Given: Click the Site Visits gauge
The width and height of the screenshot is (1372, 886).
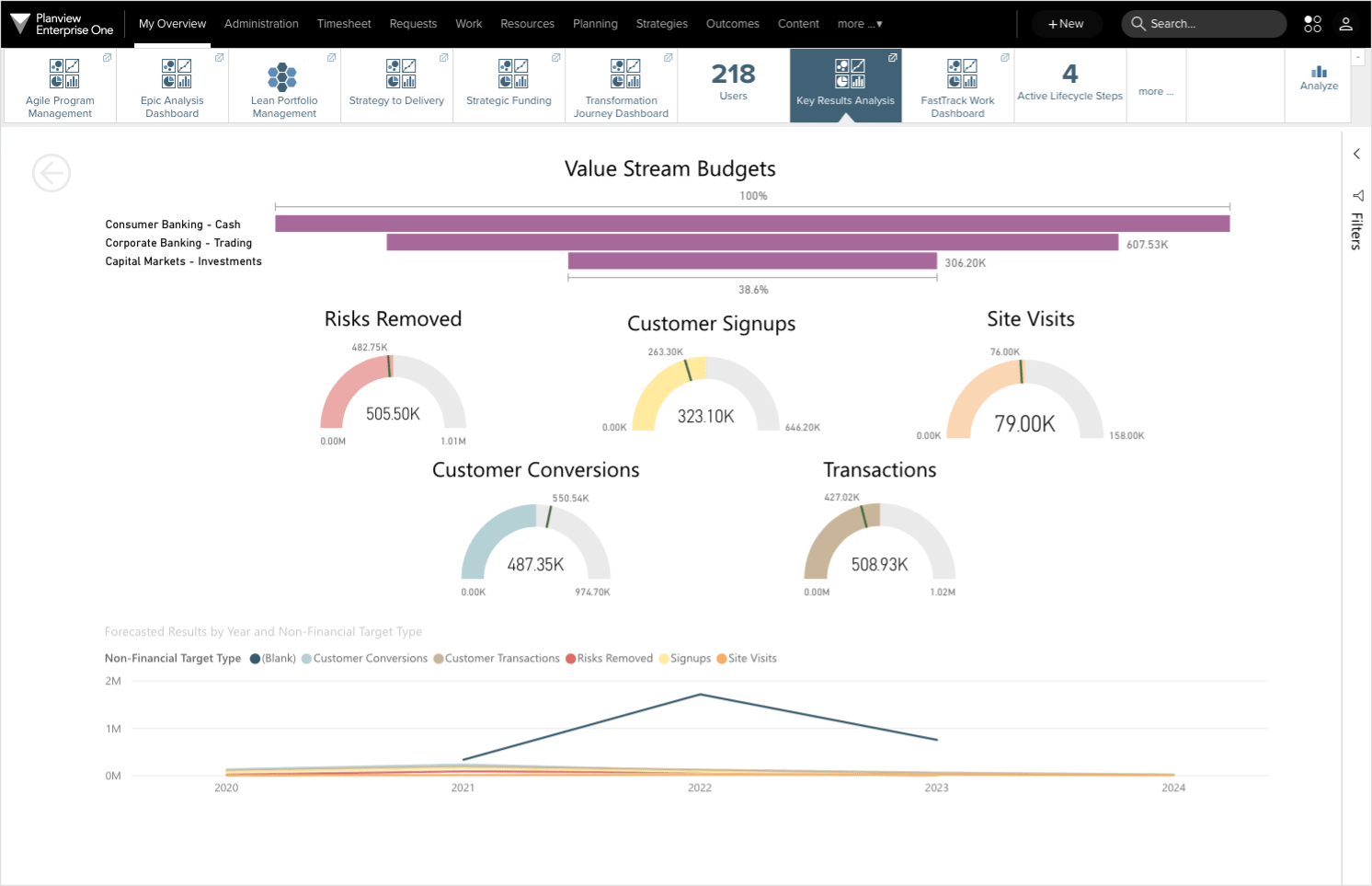Looking at the screenshot, I should pos(1025,398).
